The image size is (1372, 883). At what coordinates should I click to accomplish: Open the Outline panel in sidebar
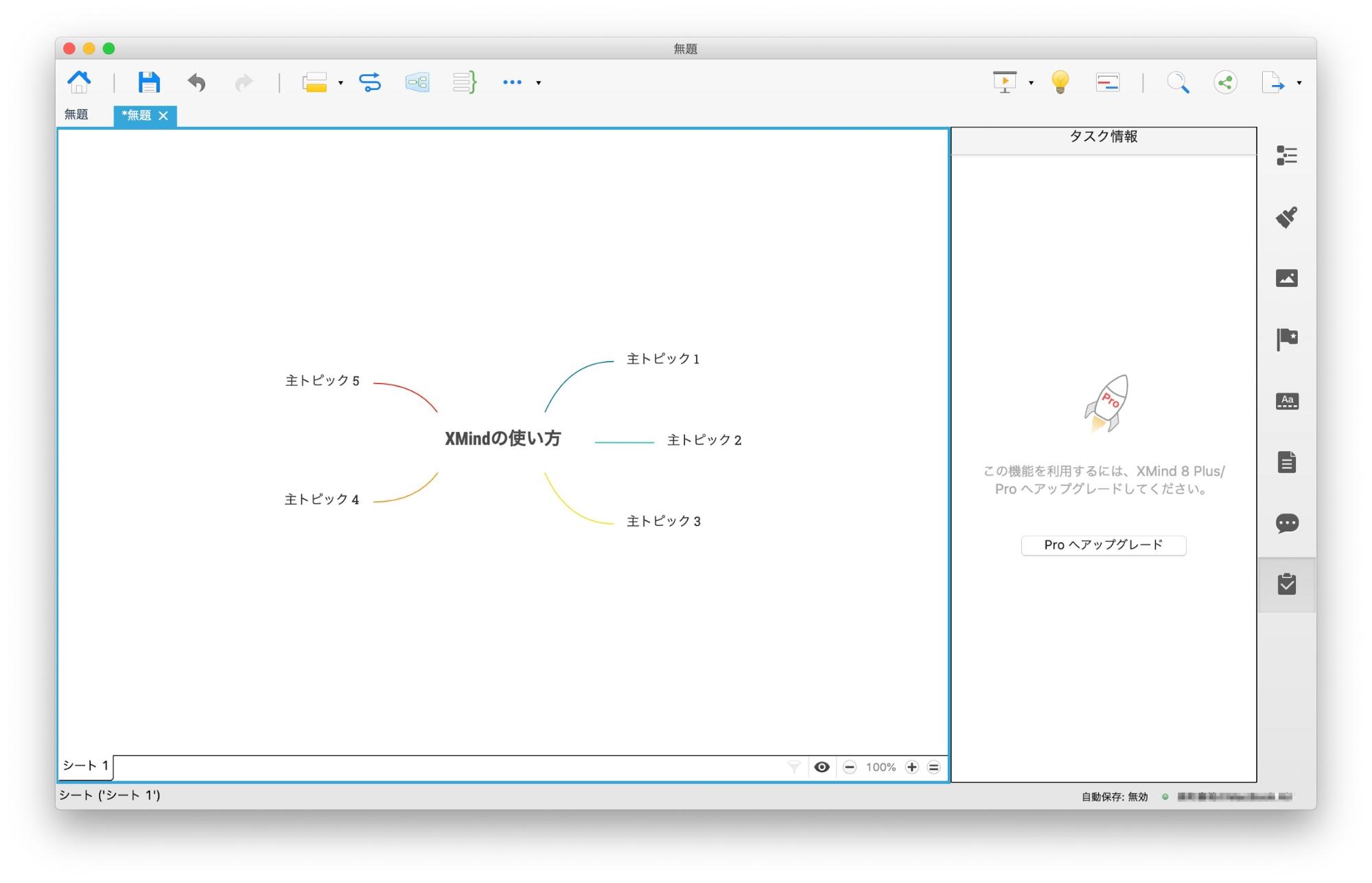1287,156
